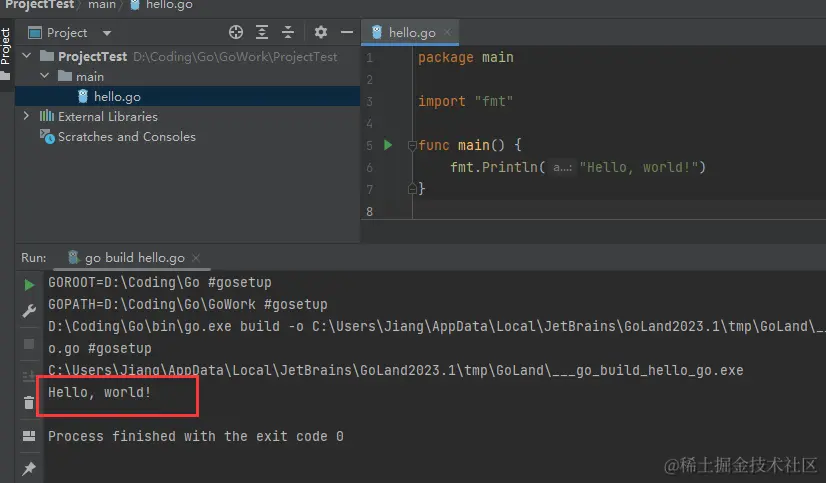Click the run gutter icon beside func main
This screenshot has width=826, height=483.
388,145
